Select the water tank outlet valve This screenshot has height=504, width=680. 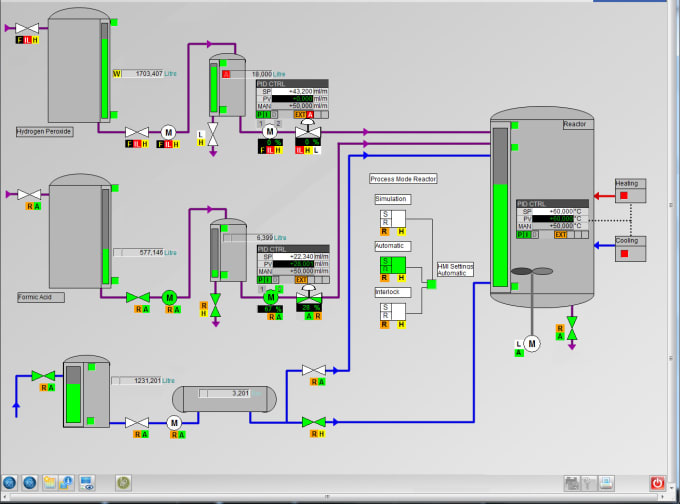click(137, 422)
